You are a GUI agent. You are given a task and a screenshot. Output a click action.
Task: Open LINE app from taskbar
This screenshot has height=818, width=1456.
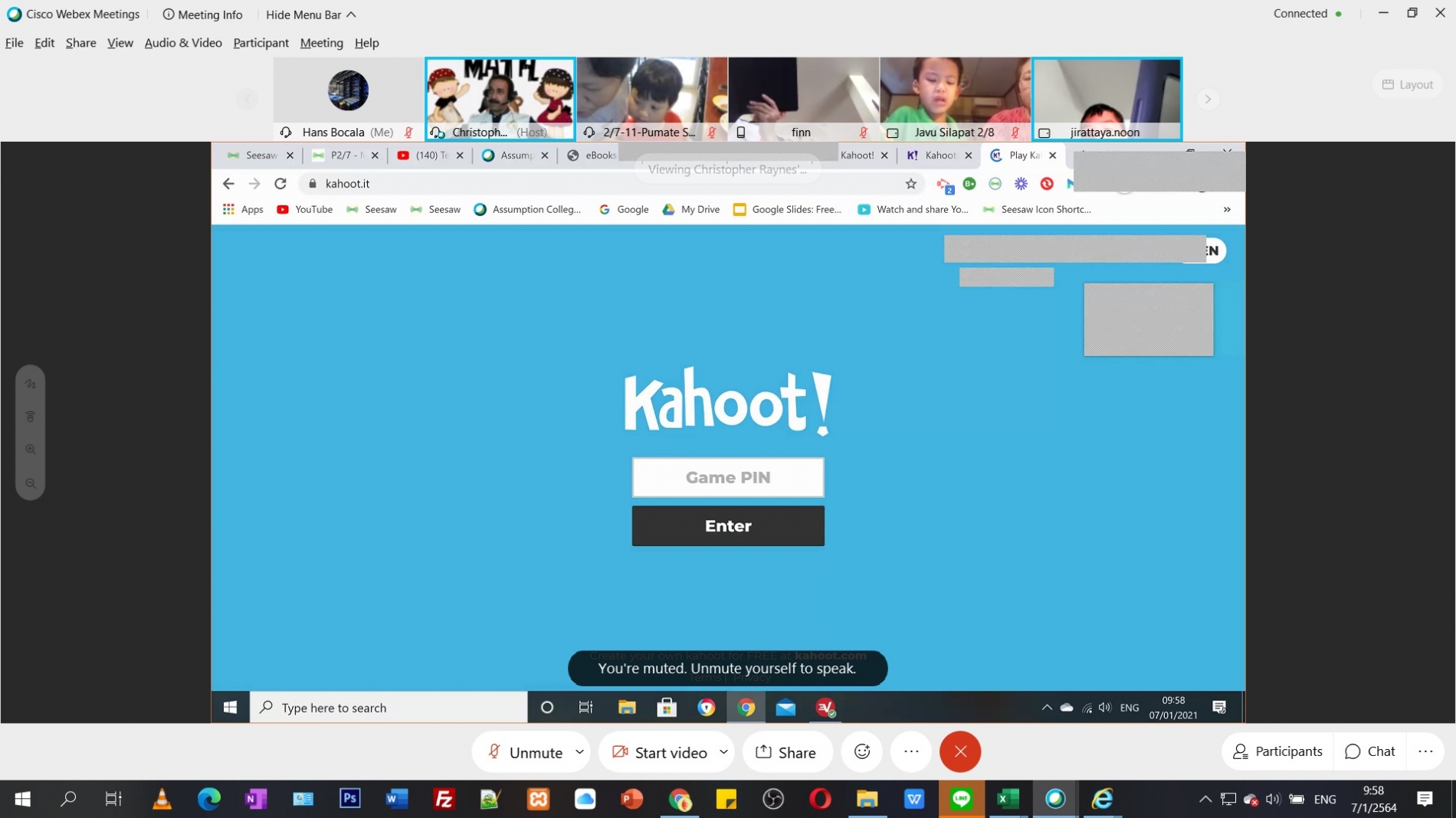[961, 799]
